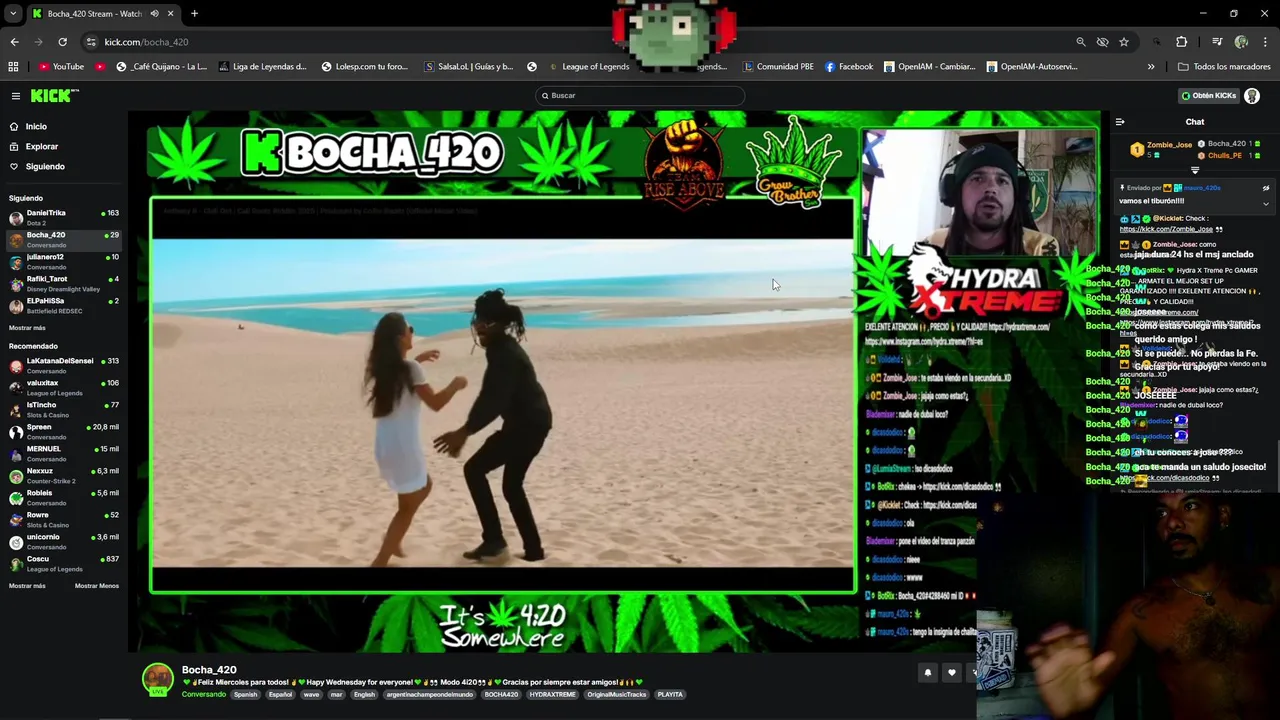Open the Lolesp.com bookmark
1280x720 pixels.
[364, 67]
